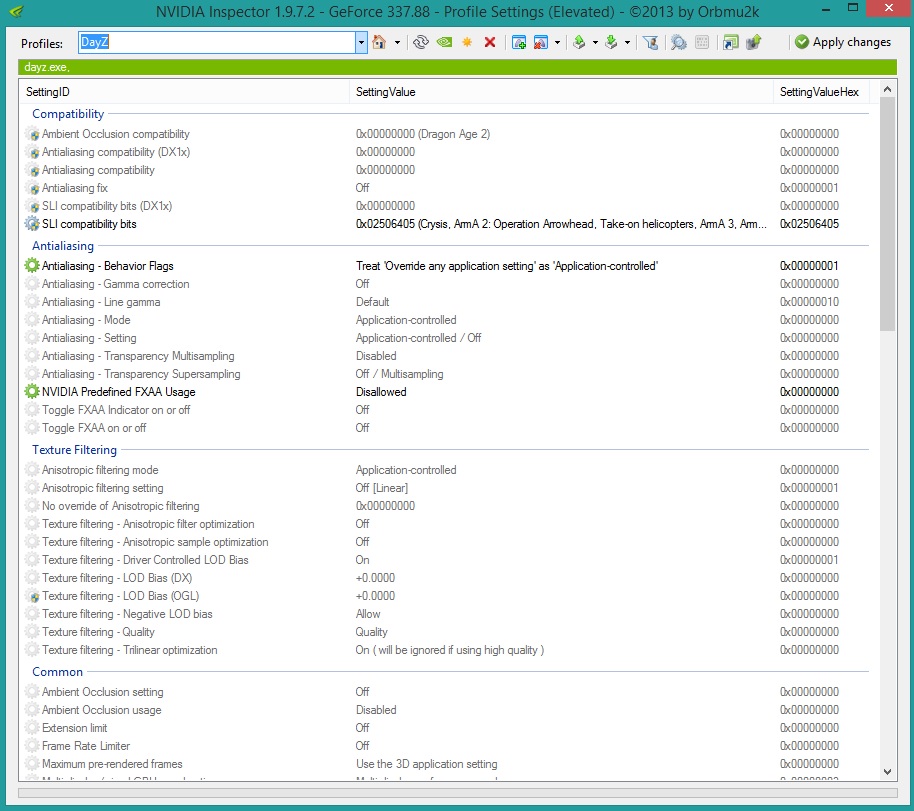
Task: Click SLI compatibility bits value 0x02506405 (Crysis...)
Action: 561,224
